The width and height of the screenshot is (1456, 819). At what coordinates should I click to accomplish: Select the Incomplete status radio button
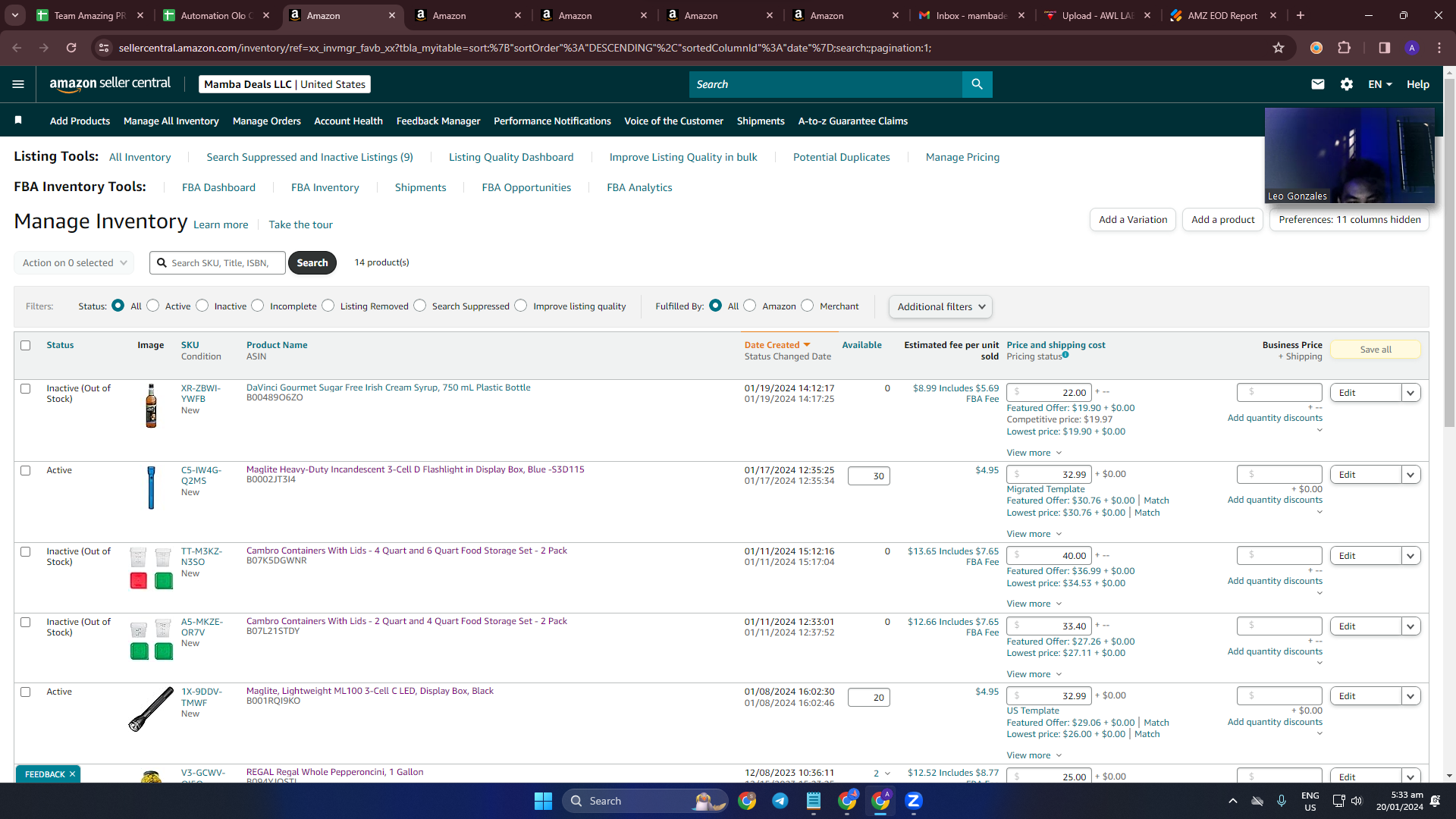pos(258,306)
